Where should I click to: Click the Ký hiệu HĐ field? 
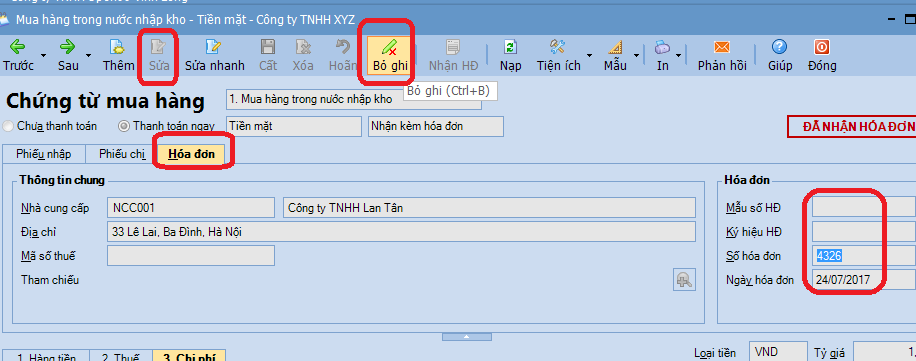tap(864, 231)
